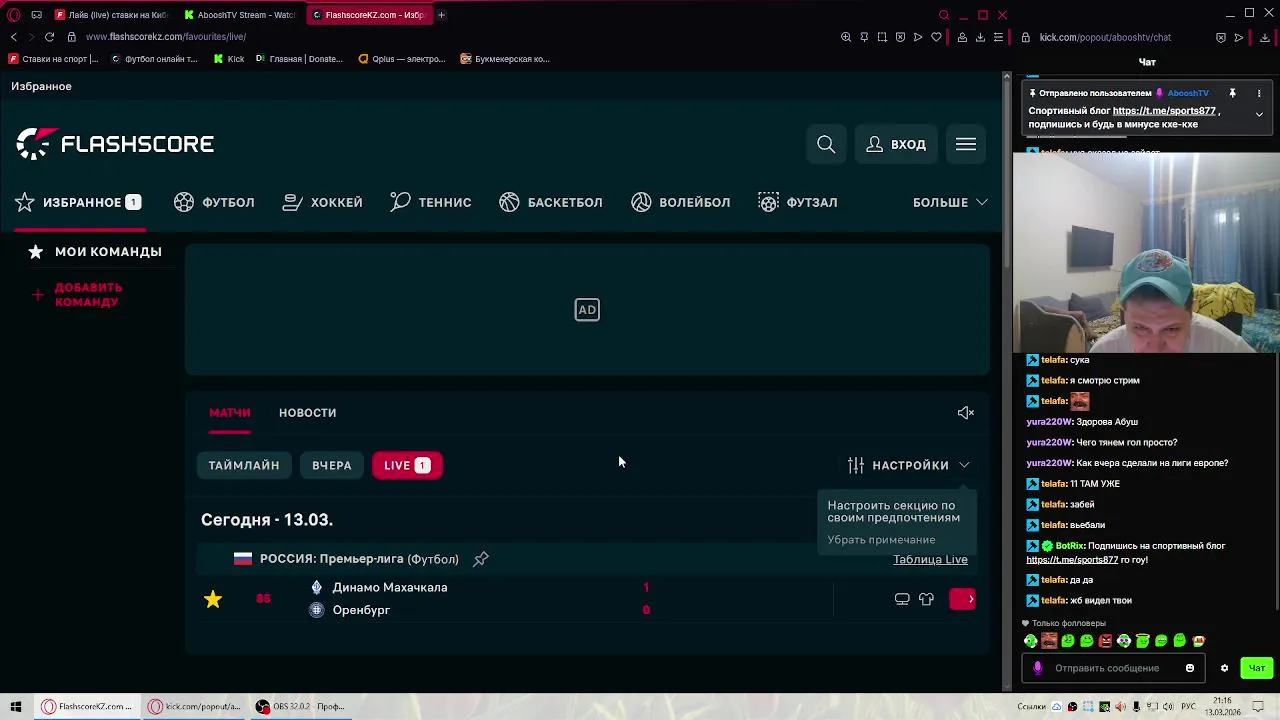Open the Qplus bookmark
The image size is (1280, 720).
point(401,59)
